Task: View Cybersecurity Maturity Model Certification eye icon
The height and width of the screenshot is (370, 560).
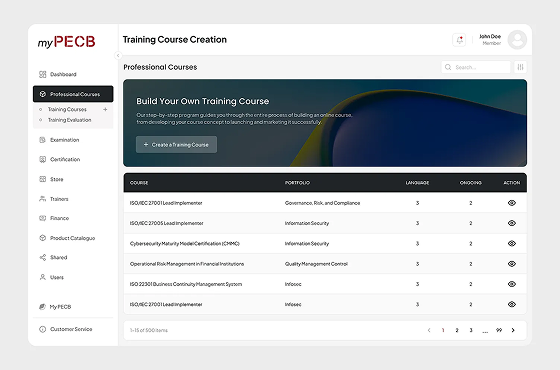Action: point(512,243)
